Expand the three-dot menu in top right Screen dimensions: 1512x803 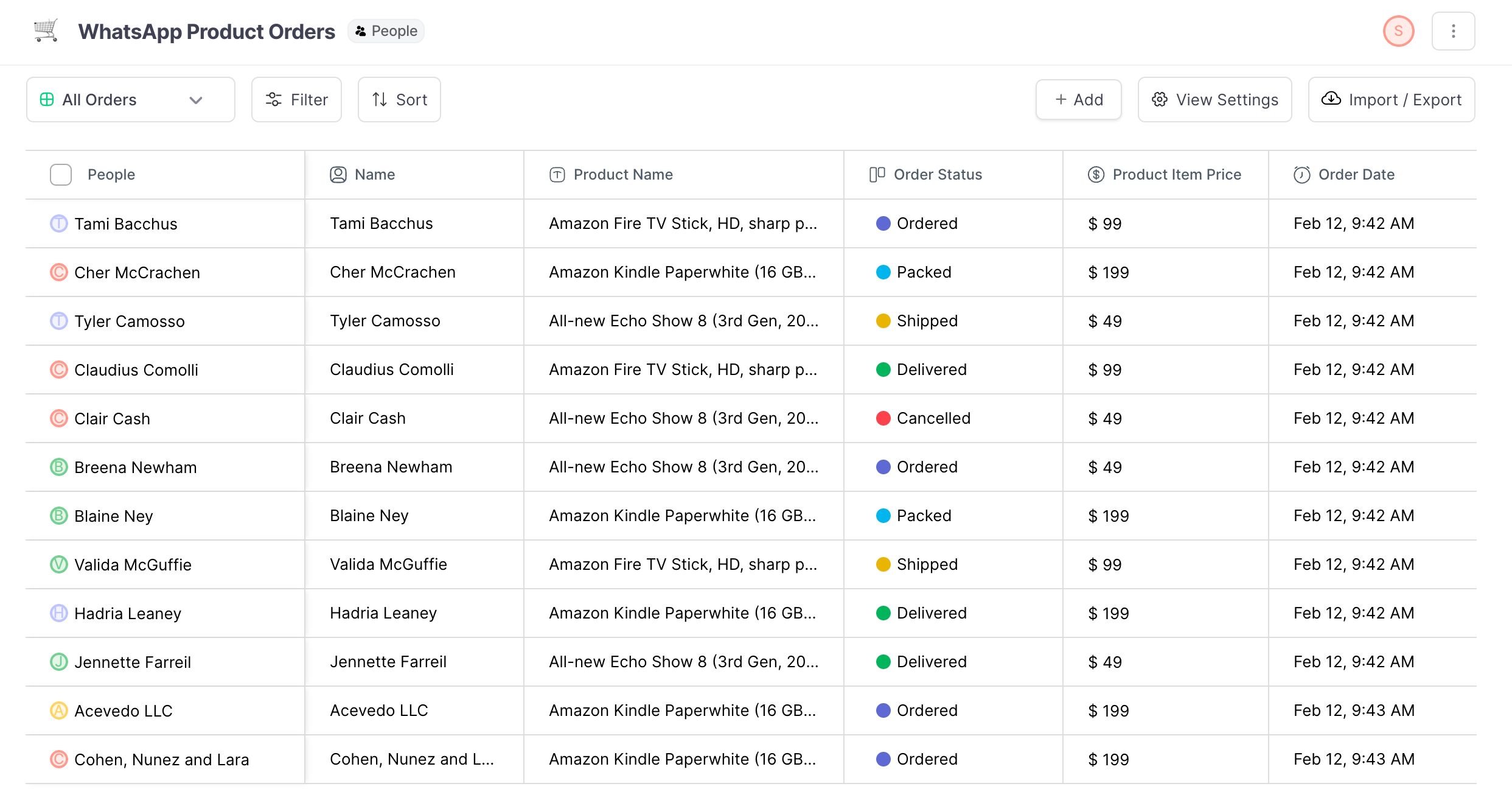pos(1454,31)
